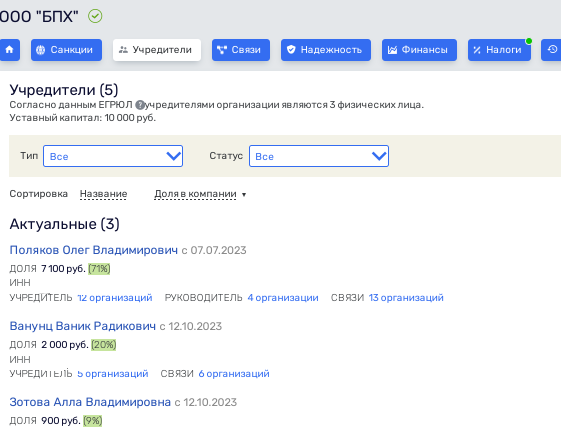Open Поляков Олег Владимирович profile
561x431 pixels.
click(94, 250)
